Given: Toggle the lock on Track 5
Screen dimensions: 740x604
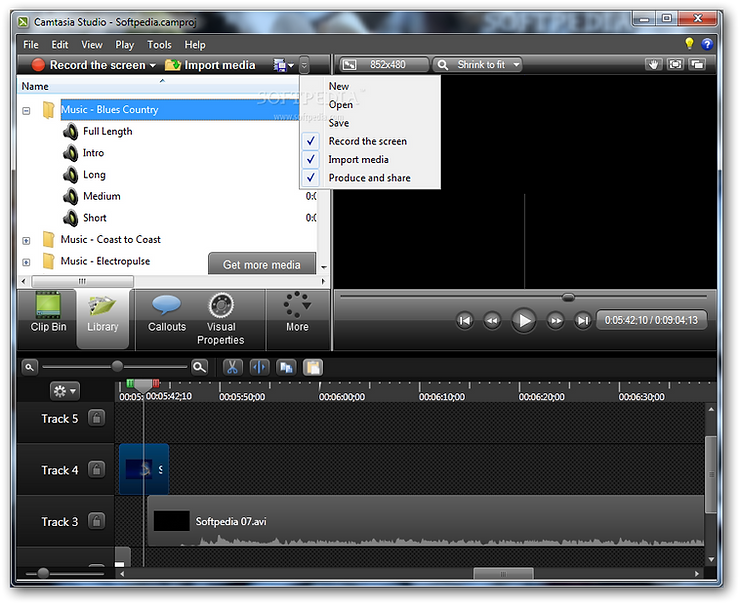Looking at the screenshot, I should pyautogui.click(x=96, y=418).
